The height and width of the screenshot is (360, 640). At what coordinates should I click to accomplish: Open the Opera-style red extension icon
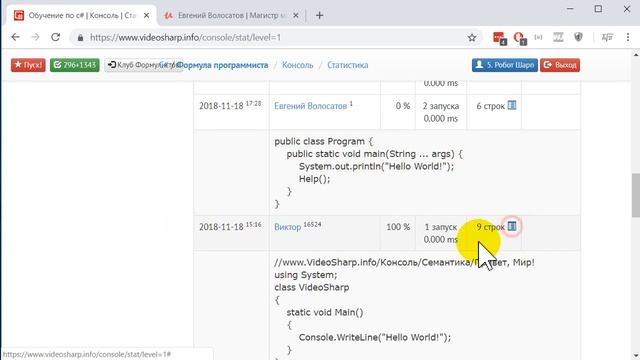point(520,38)
